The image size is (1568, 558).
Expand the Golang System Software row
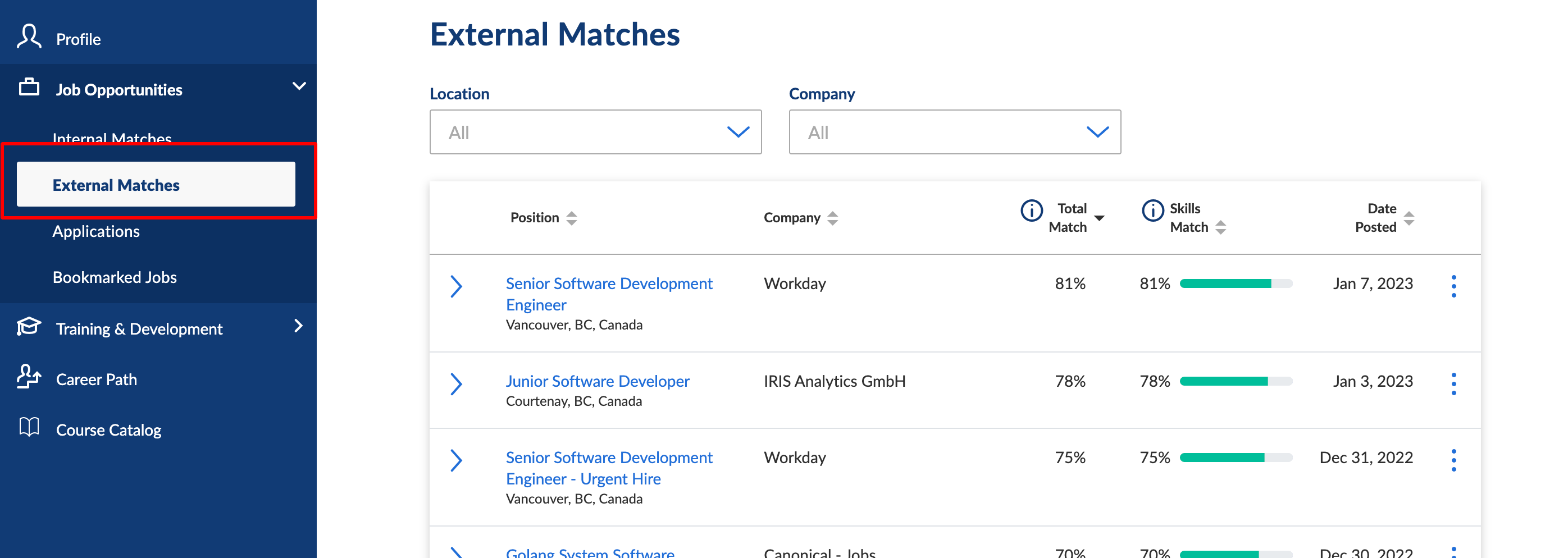point(456,552)
